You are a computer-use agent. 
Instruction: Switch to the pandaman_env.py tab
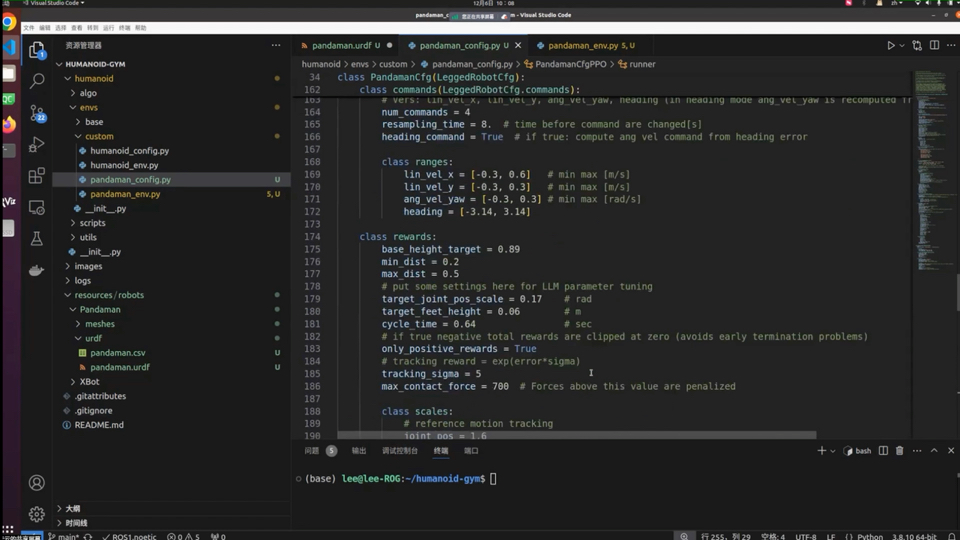pos(583,46)
